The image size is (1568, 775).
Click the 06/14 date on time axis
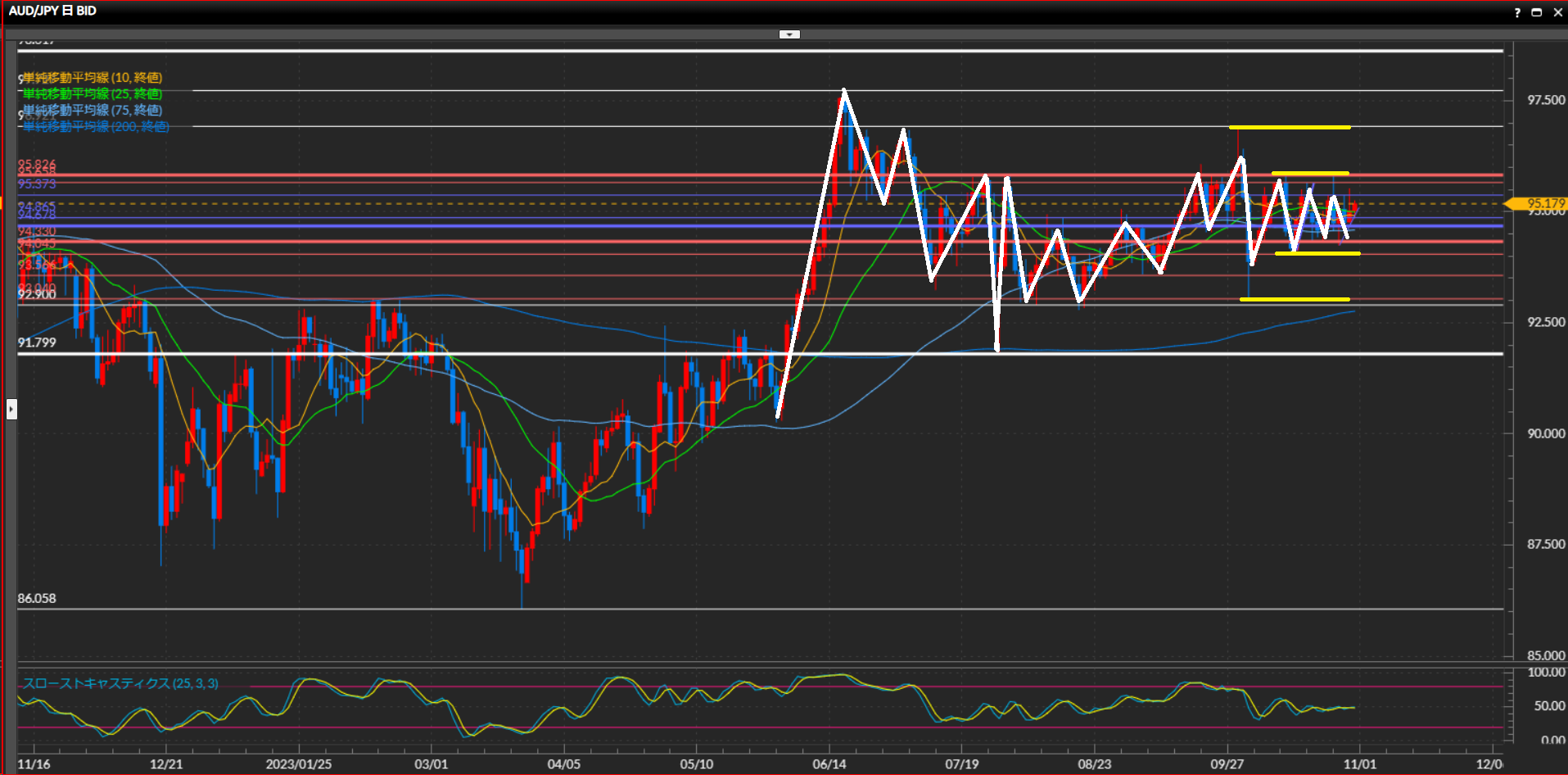coord(829,764)
